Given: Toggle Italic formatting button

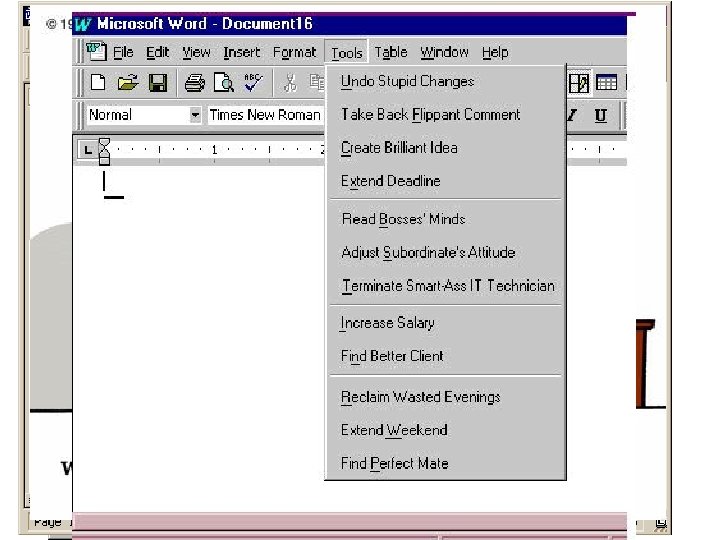Looking at the screenshot, I should pyautogui.click(x=572, y=115).
